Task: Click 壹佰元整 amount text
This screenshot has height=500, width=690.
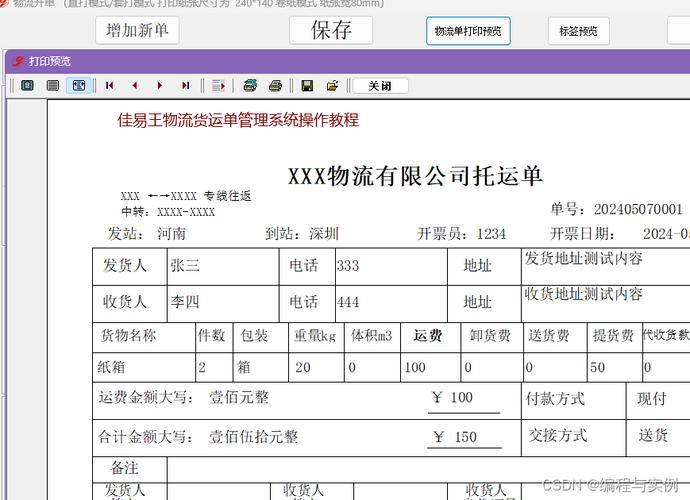Action: [x=239, y=397]
